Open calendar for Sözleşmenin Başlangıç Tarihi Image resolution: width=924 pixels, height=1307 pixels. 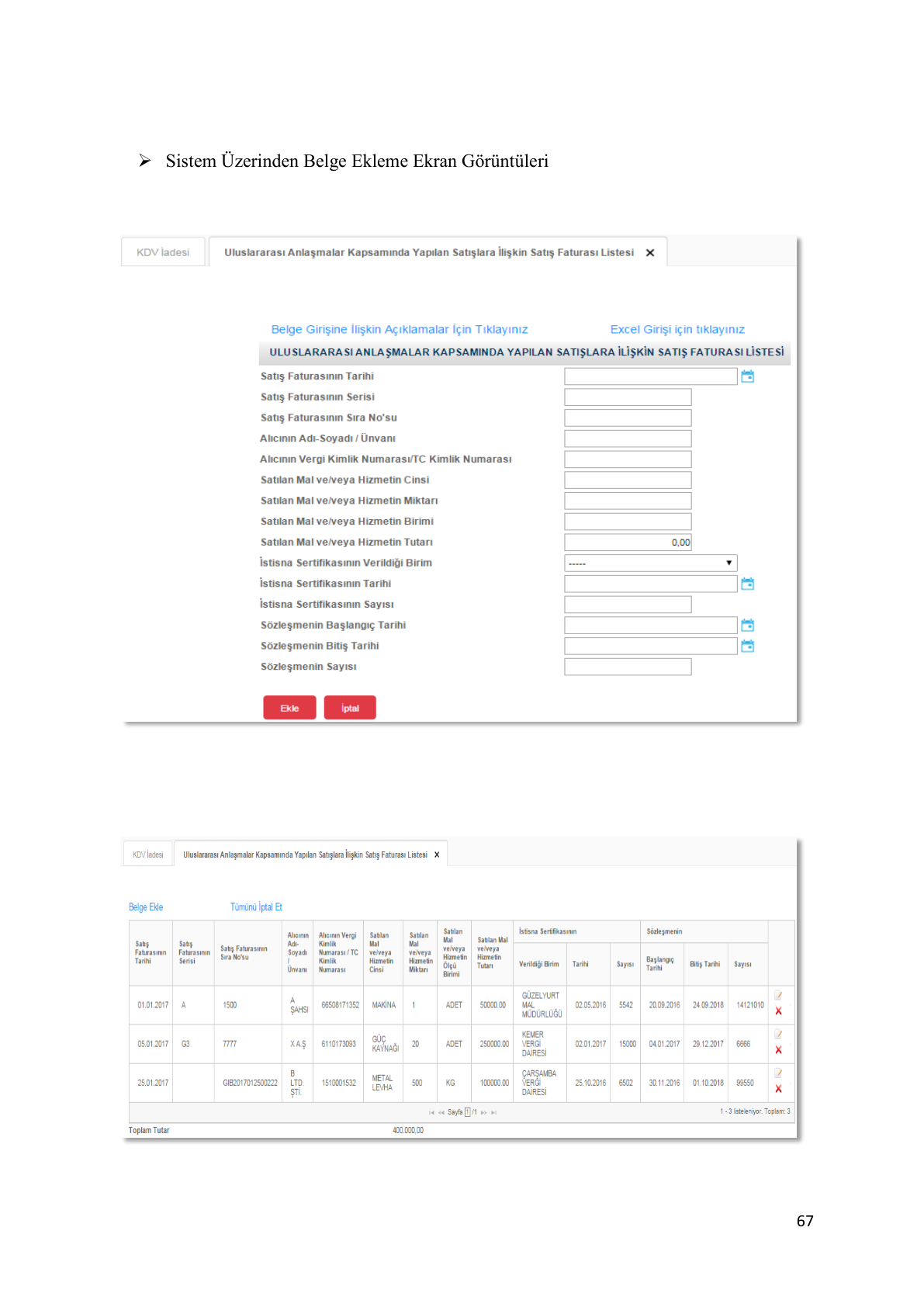coord(747,625)
